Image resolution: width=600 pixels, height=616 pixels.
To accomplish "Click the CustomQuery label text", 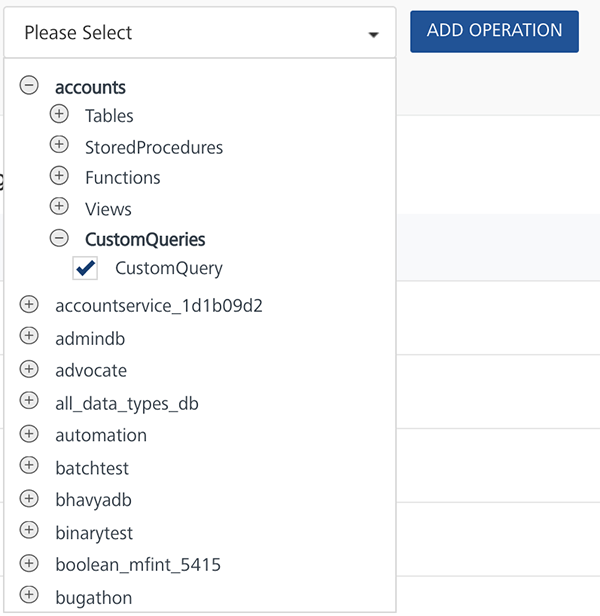I will click(168, 268).
